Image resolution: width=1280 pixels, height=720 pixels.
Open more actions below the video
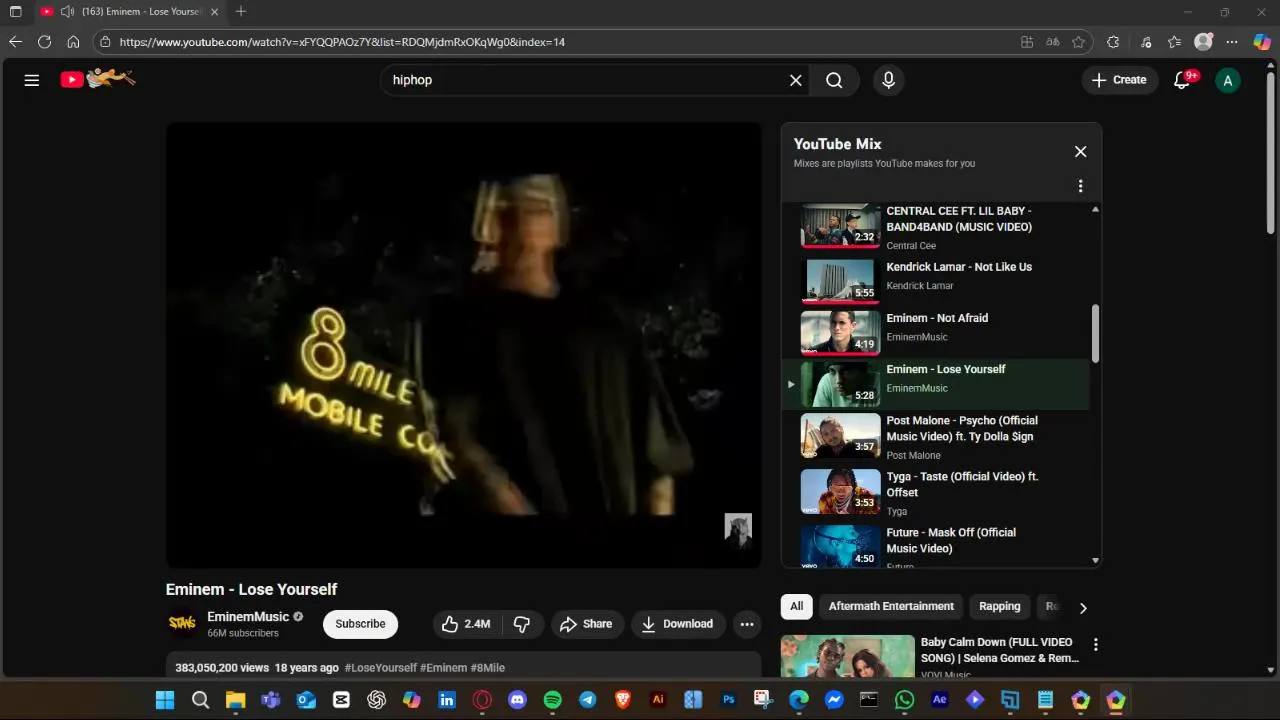point(747,624)
